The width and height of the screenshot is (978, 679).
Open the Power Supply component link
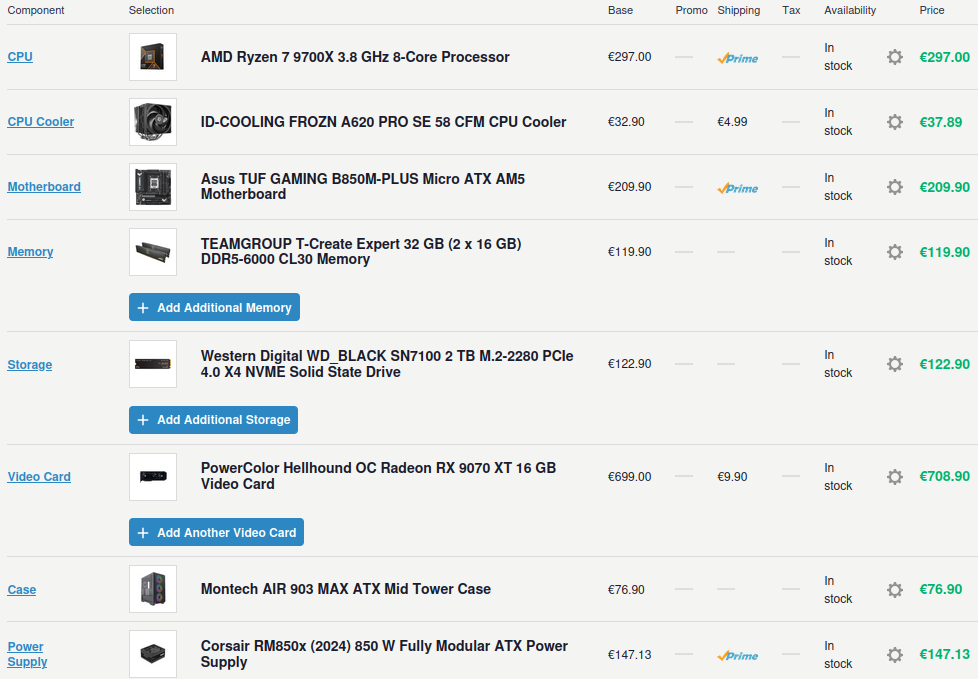[x=27, y=654]
